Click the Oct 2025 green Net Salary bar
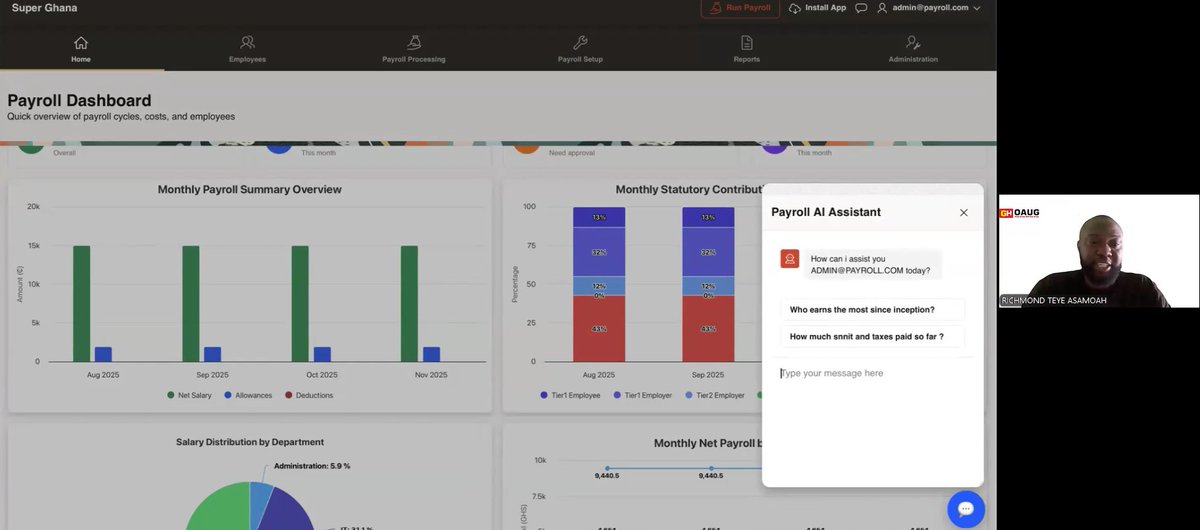Screen dimensions: 1200x530 300,303
